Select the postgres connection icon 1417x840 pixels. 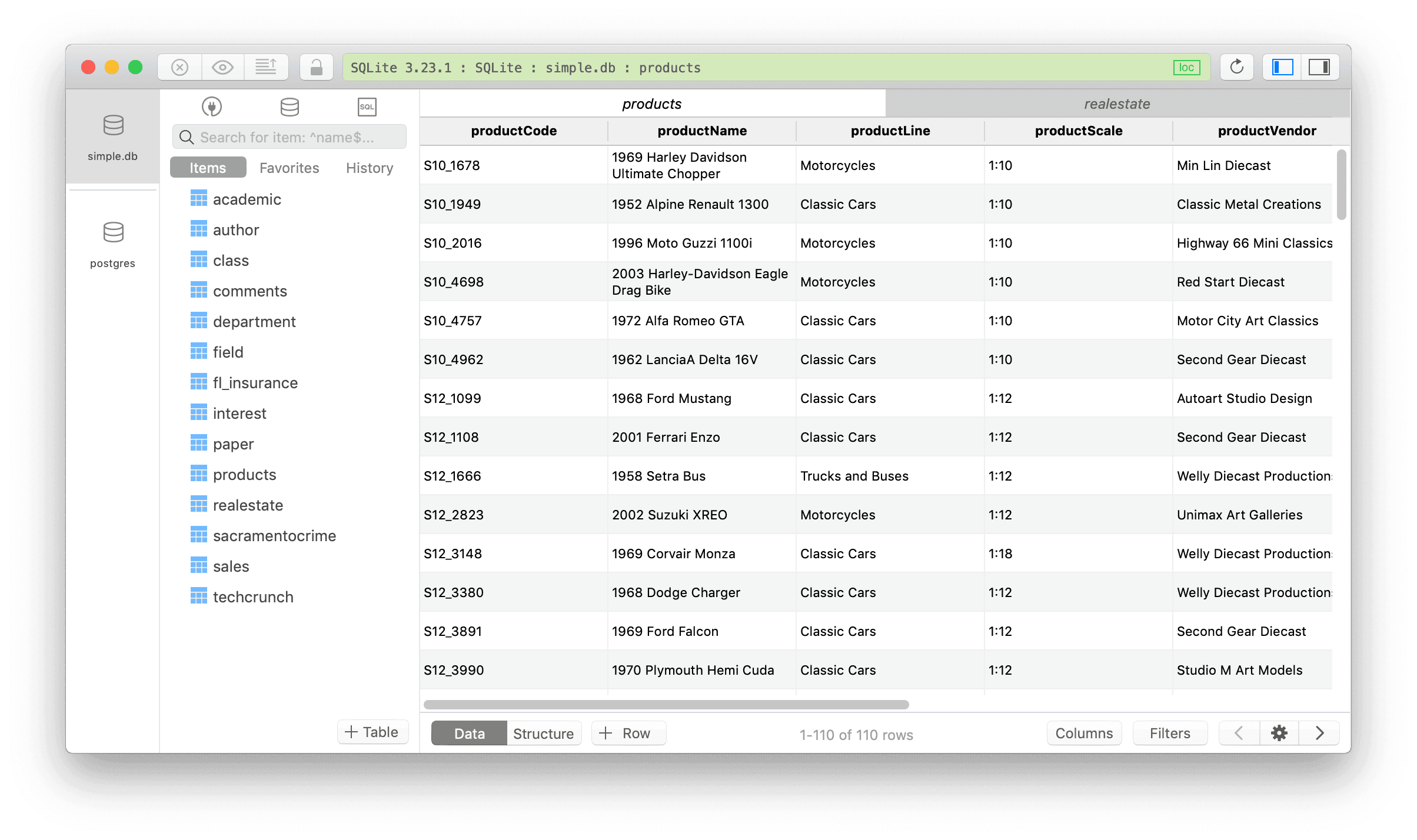point(113,245)
